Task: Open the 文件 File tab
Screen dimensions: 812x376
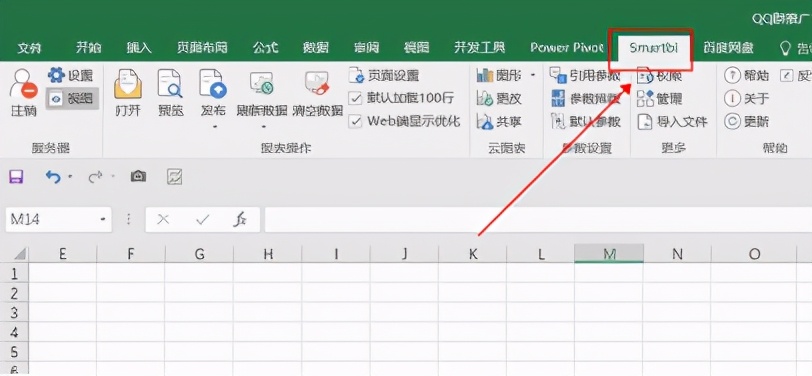Action: 29,48
